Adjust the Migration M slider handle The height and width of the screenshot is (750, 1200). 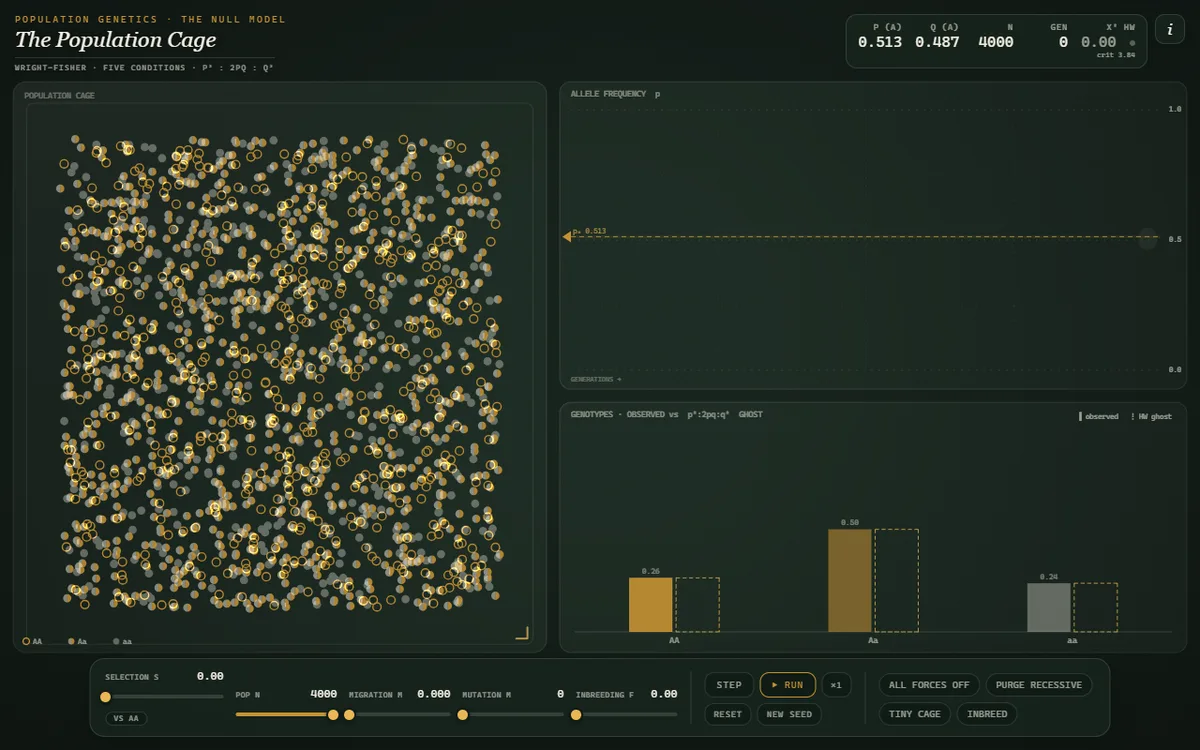349,715
